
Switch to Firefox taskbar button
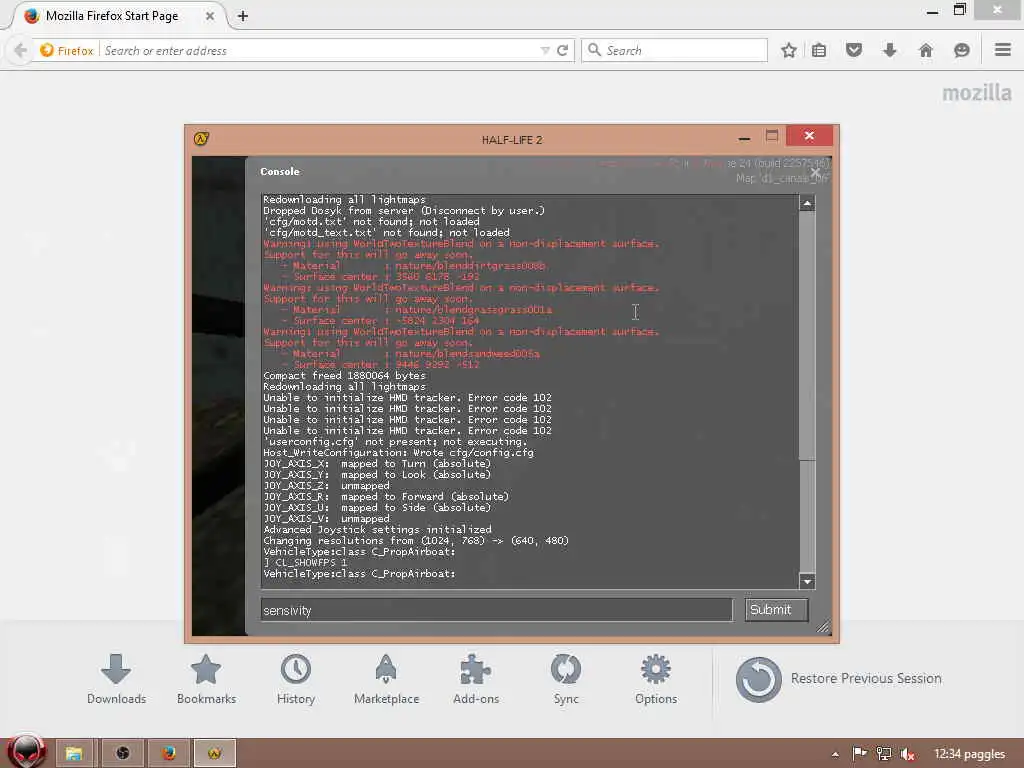tap(168, 754)
